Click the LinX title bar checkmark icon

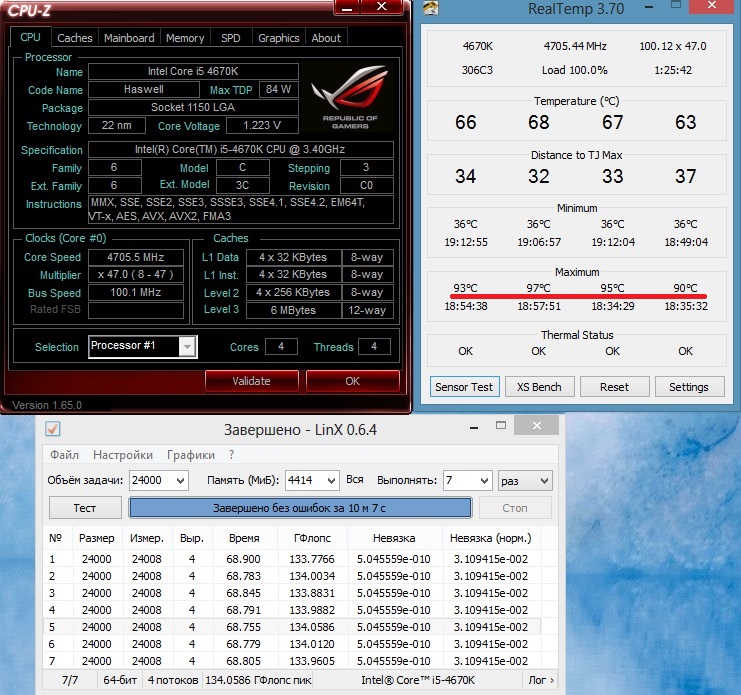pyautogui.click(x=52, y=429)
